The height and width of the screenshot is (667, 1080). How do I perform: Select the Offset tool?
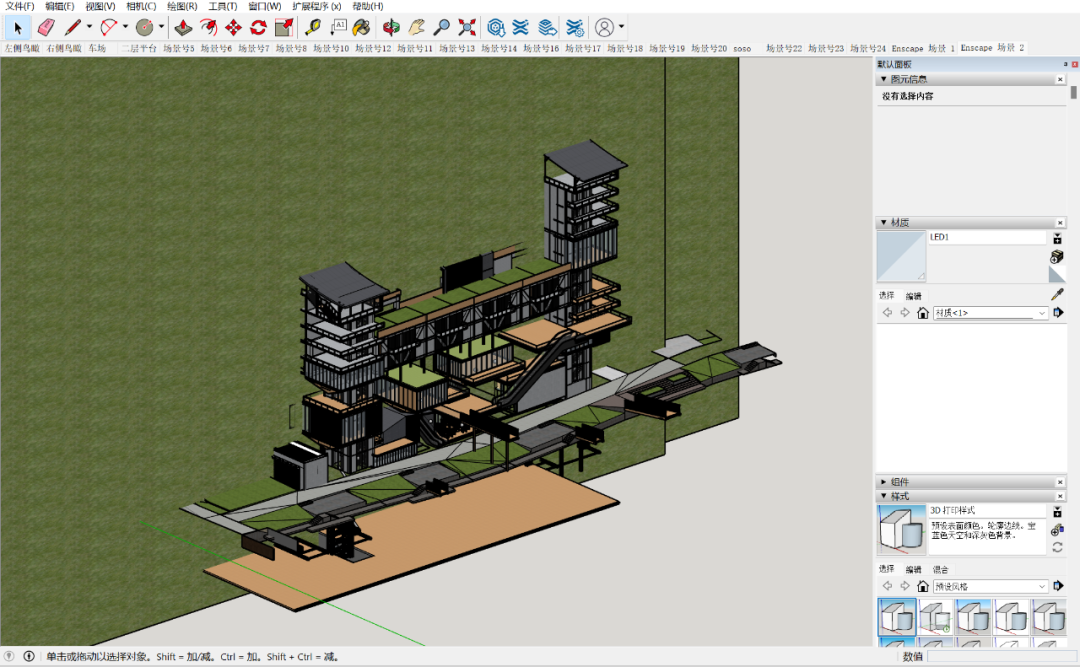pyautogui.click(x=208, y=28)
